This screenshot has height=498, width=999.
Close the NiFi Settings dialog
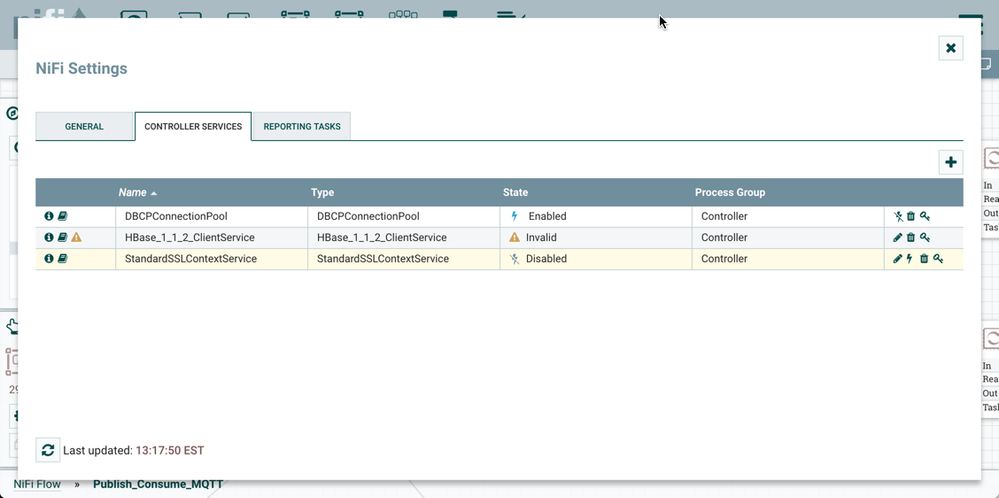[950, 48]
